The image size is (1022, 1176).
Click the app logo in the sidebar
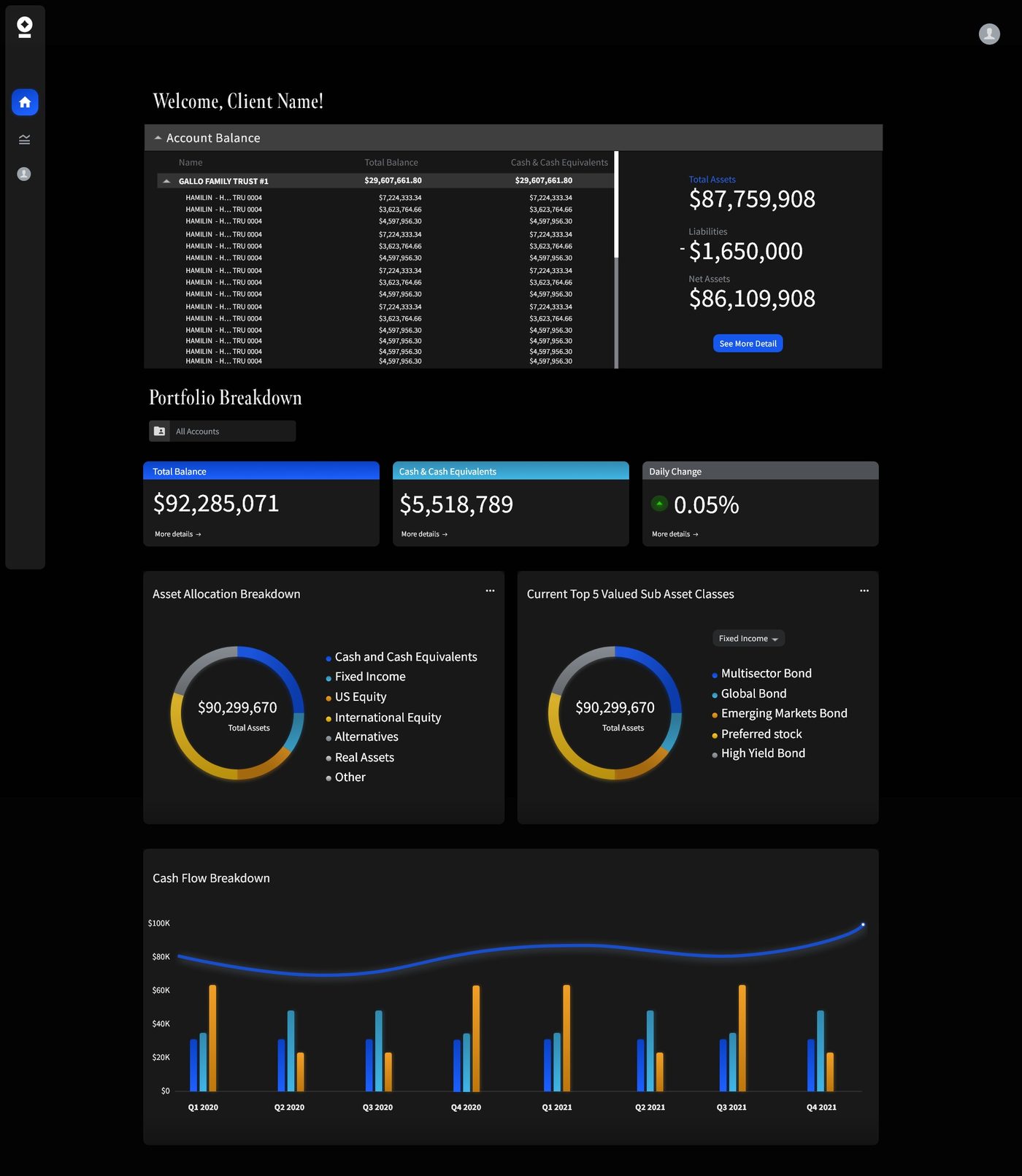coord(25,27)
